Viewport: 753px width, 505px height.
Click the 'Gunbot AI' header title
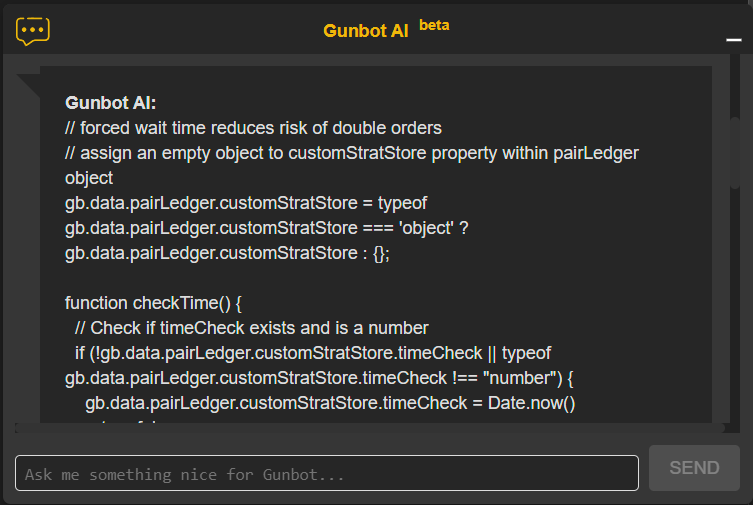click(365, 31)
